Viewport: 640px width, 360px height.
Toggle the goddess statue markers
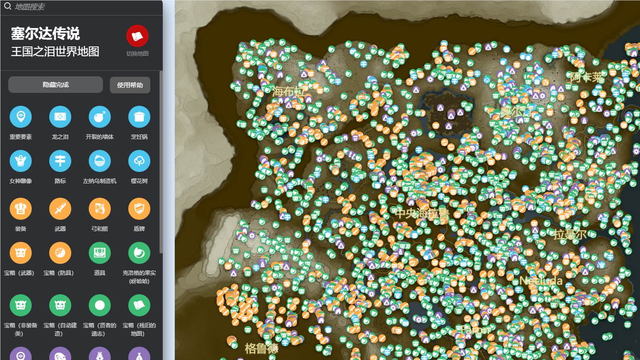click(x=20, y=161)
